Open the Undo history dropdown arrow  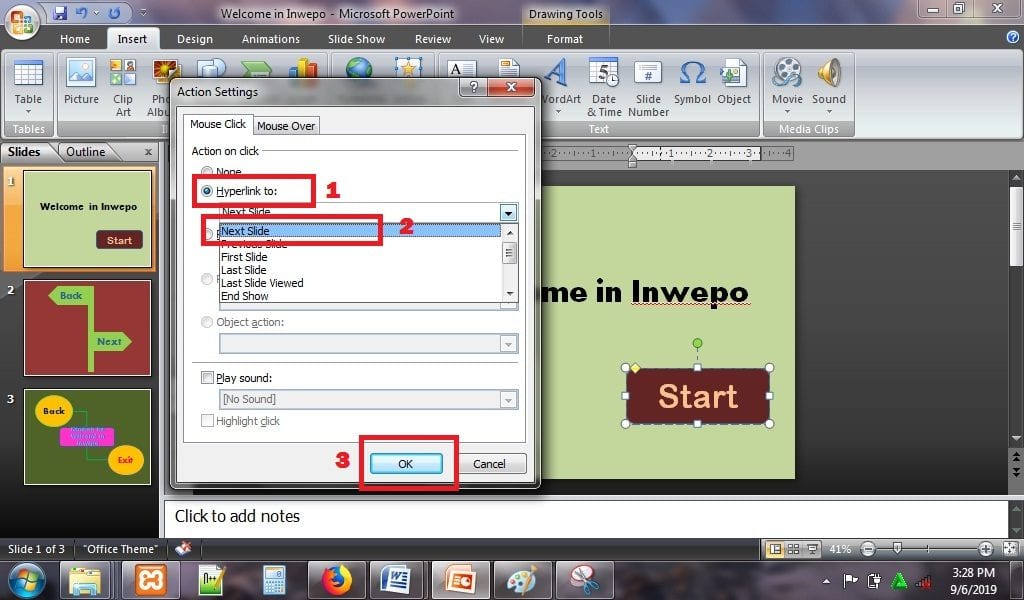pos(95,12)
